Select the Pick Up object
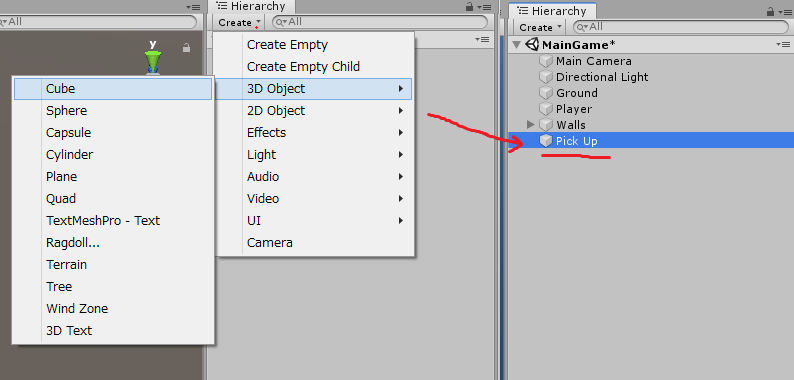794x380 pixels. (x=651, y=141)
